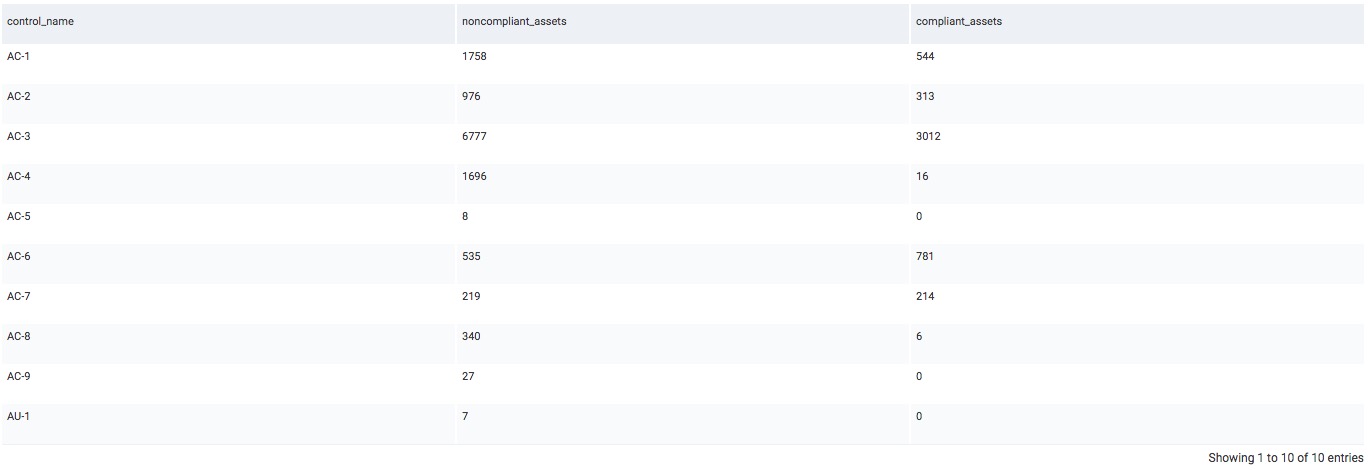Select the compliant value 781
The image size is (1368, 470).
click(925, 256)
